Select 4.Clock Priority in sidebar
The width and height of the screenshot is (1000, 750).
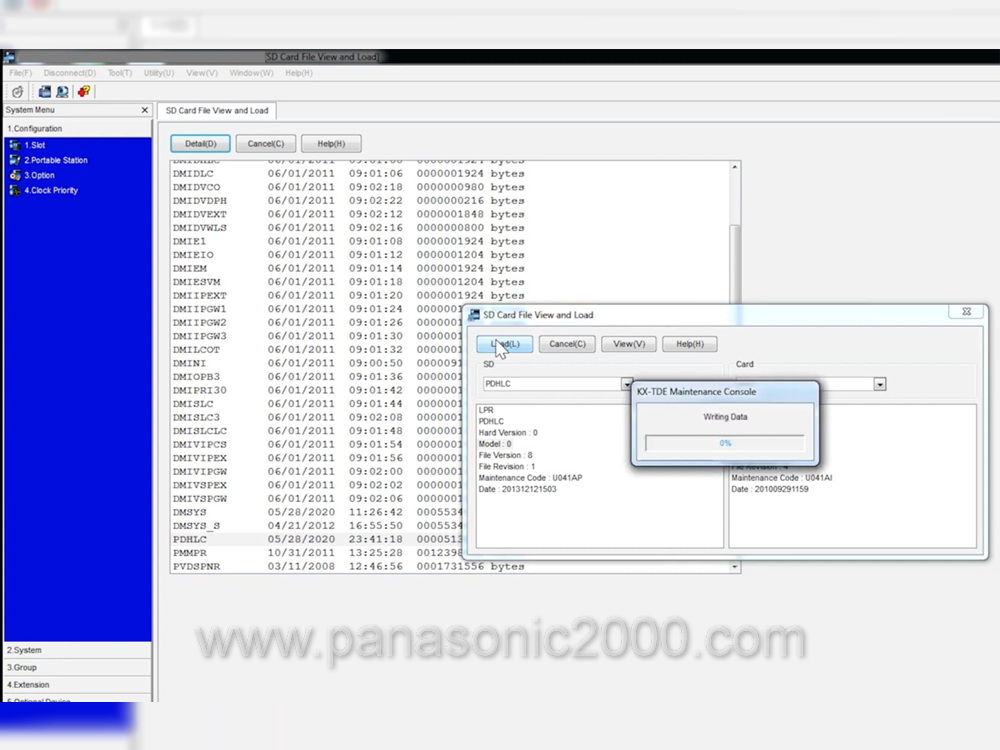50,190
